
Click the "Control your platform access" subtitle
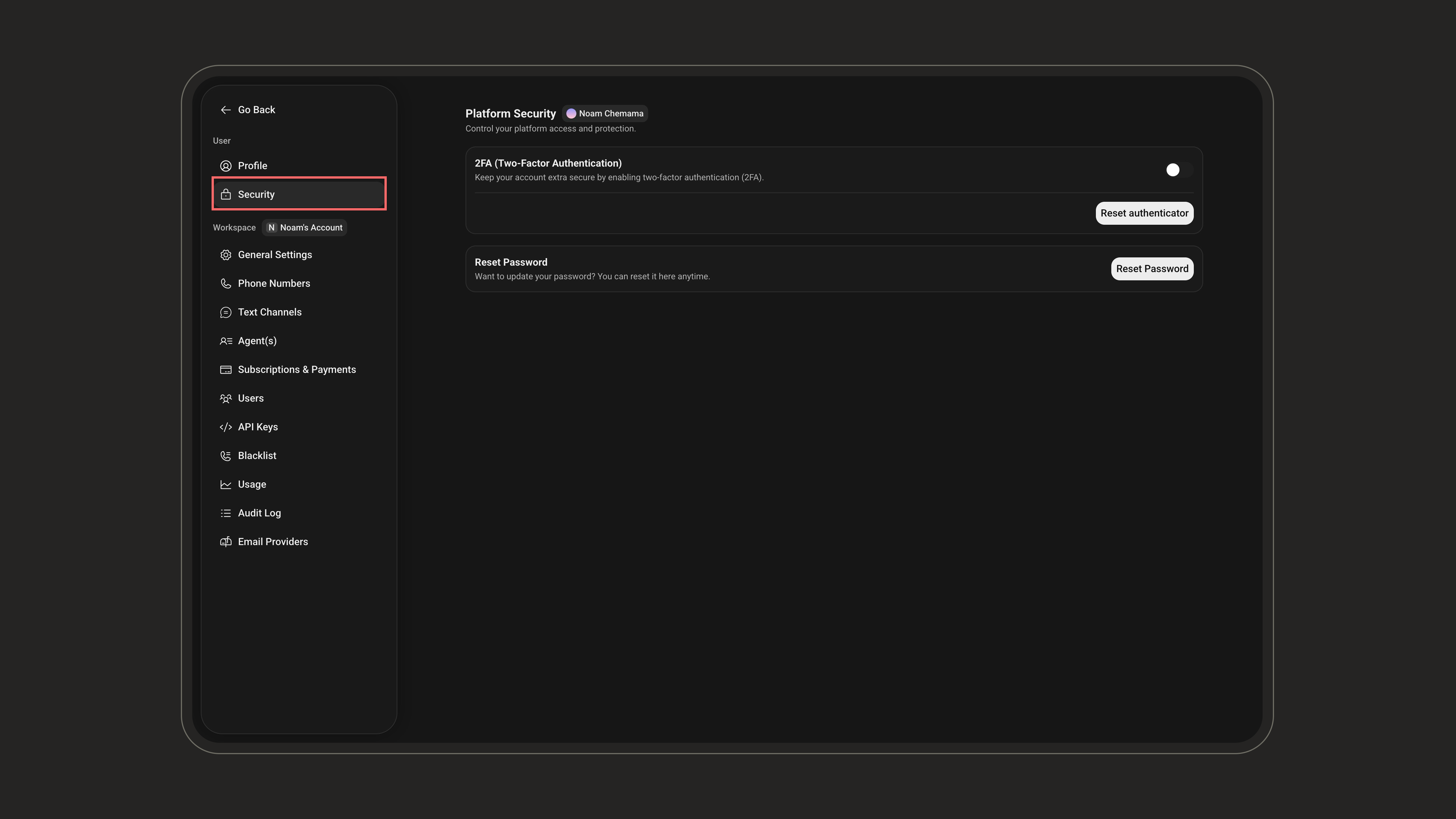[550, 129]
